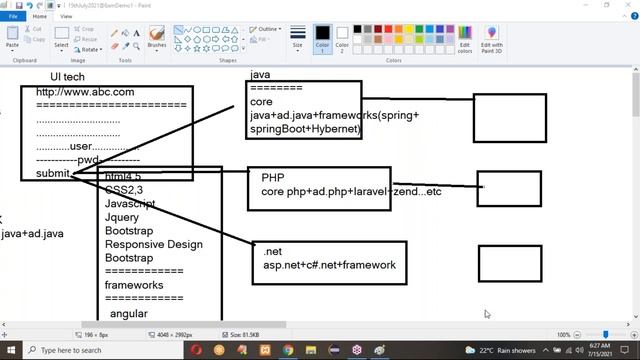Viewport: 640px width, 360px height.
Task: Select the Fill with color bucket tool
Action: tap(125, 33)
